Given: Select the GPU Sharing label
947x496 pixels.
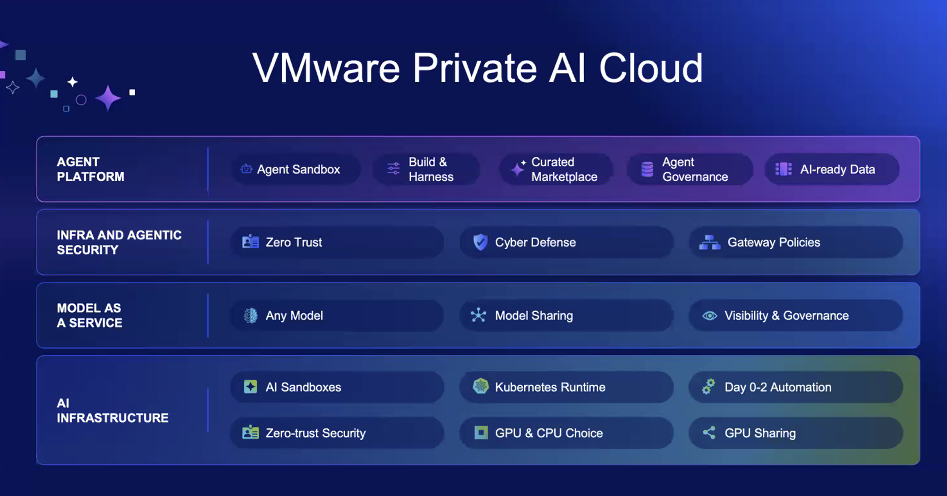Looking at the screenshot, I should [x=760, y=433].
